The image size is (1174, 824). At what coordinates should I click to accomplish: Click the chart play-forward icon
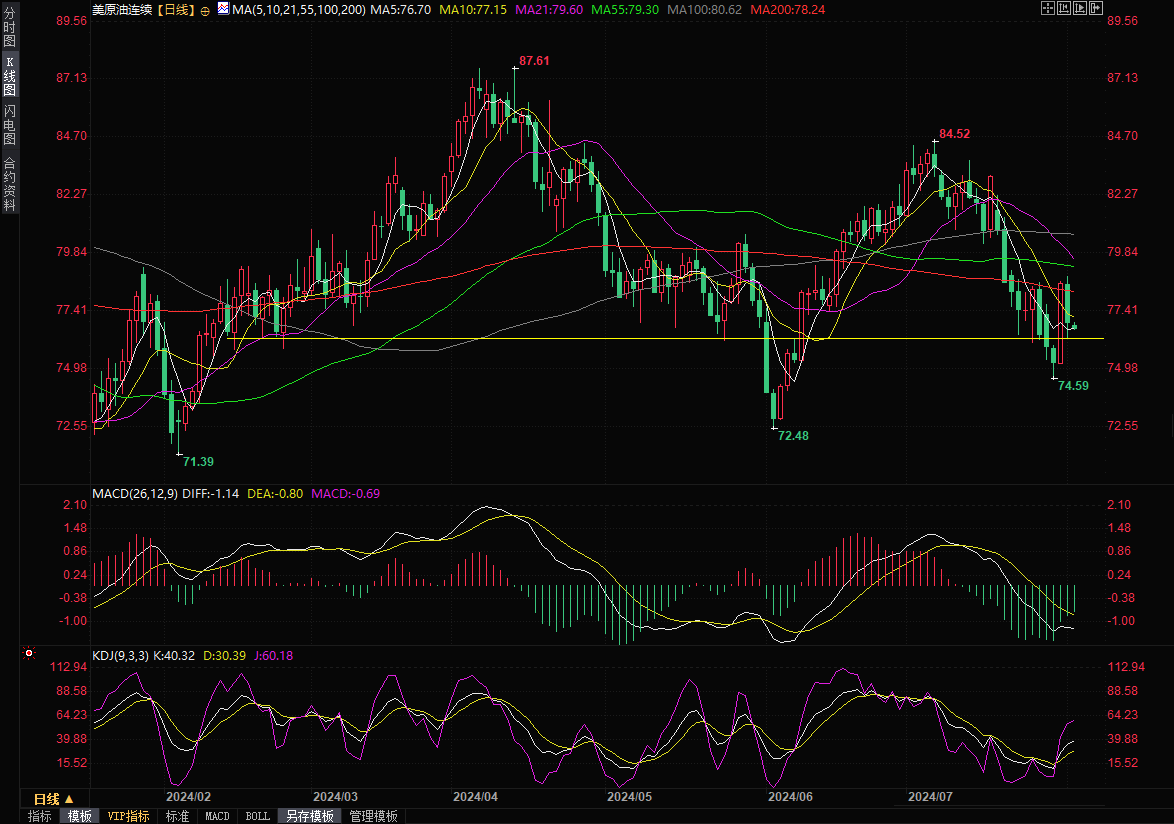[x=1080, y=8]
